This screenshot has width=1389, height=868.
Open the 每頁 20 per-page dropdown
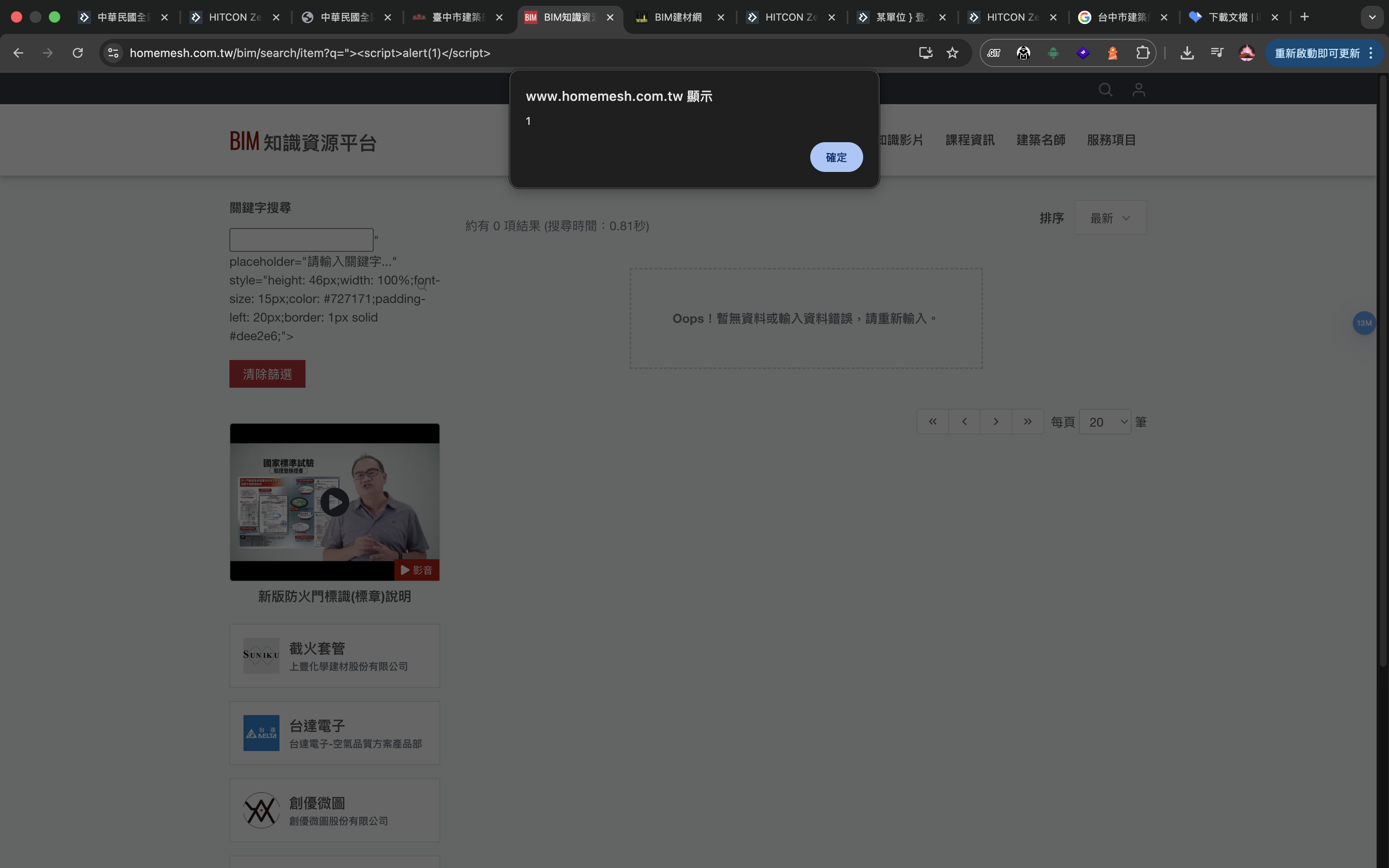[x=1105, y=422]
